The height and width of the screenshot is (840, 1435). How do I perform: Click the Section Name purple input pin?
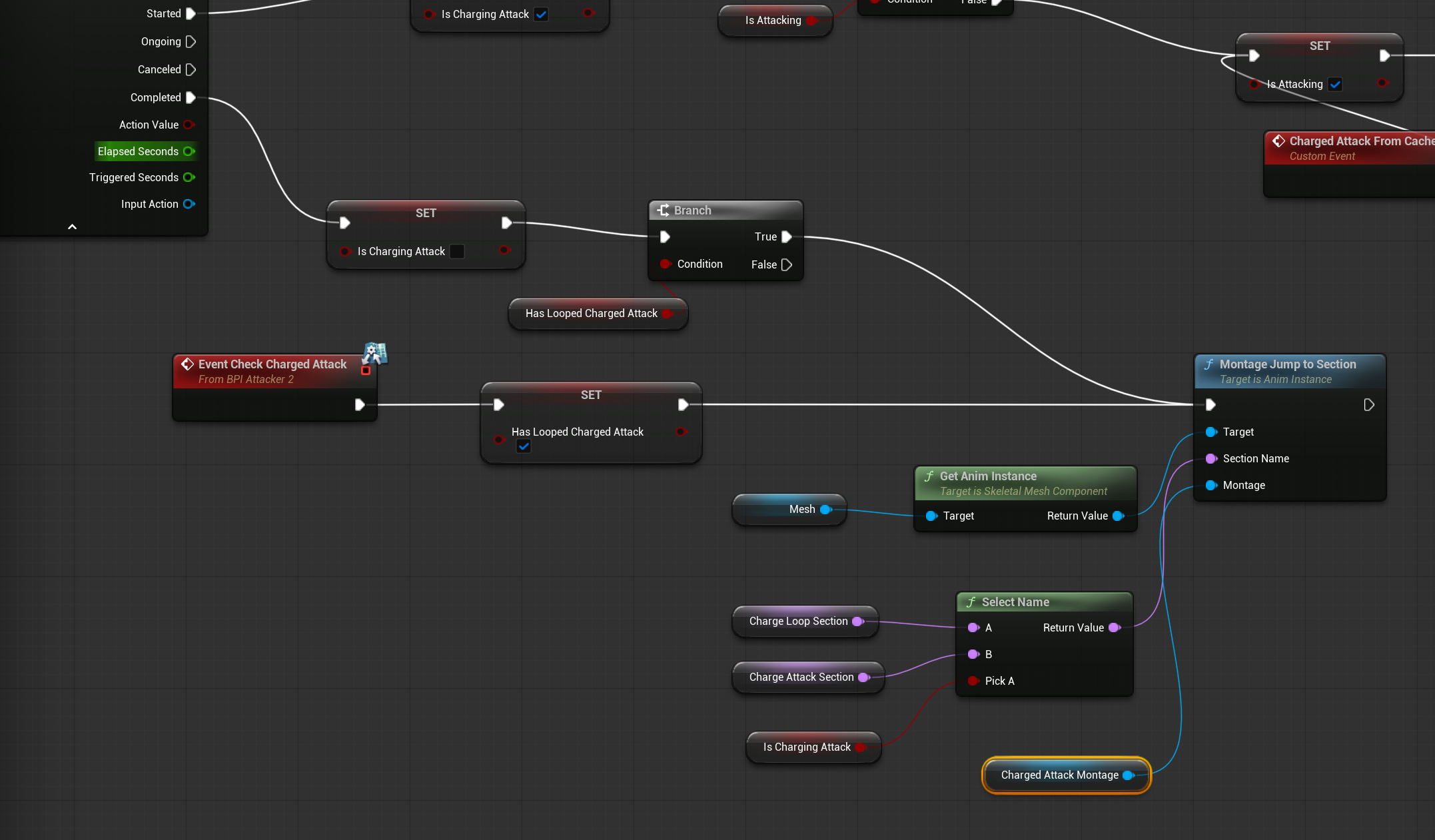coord(1211,459)
